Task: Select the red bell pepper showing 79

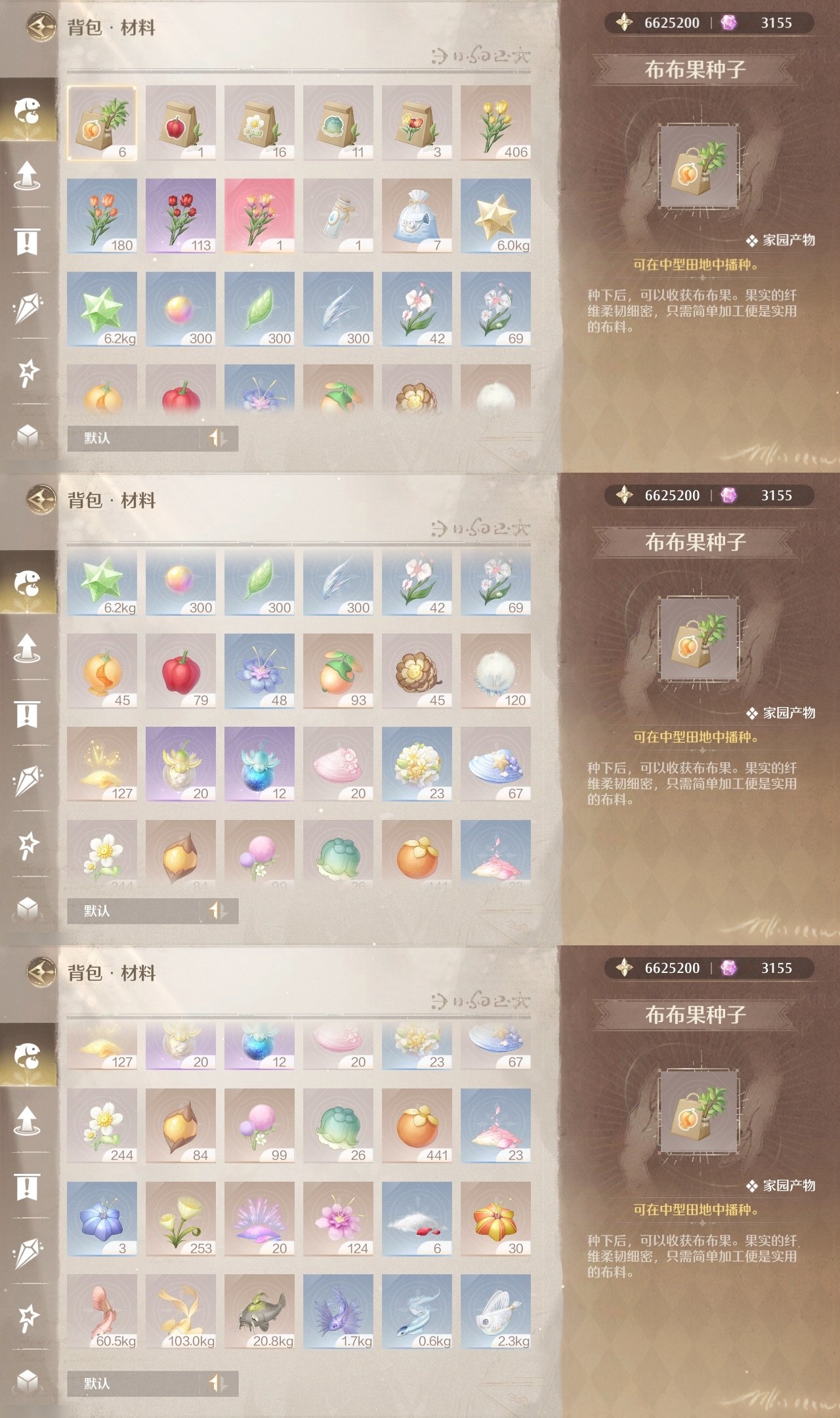Action: point(180,671)
